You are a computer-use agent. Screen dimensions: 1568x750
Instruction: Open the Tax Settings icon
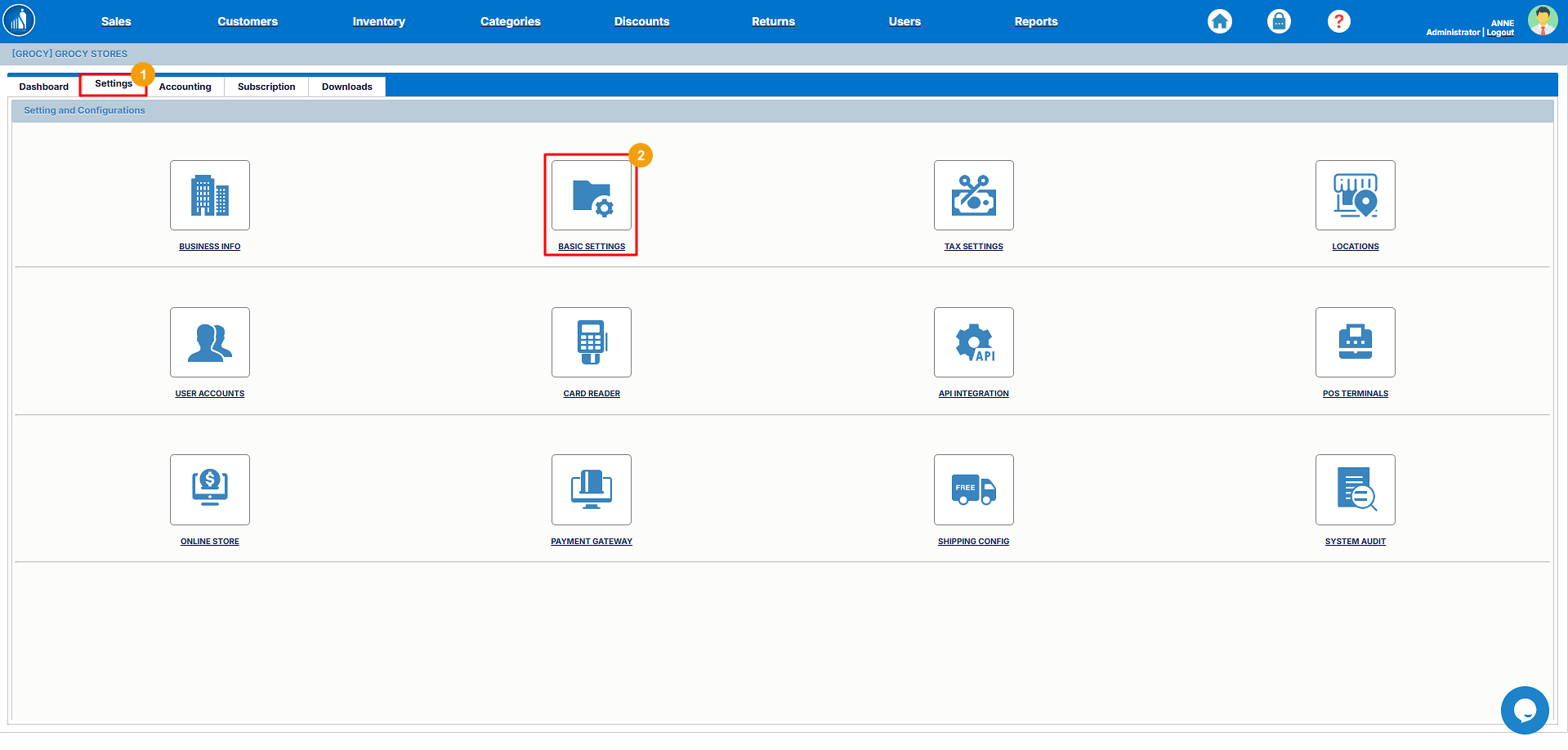[973, 195]
